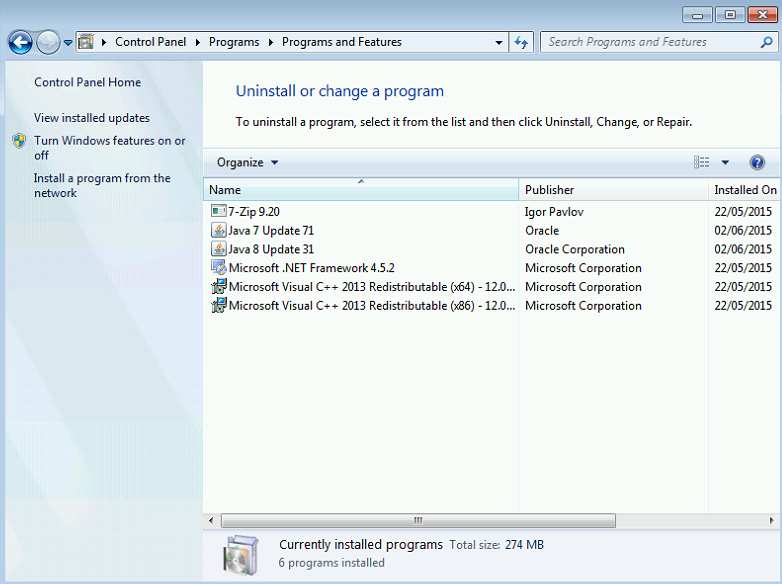This screenshot has width=782, height=584.
Task: Open the Organize dropdown menu
Action: click(x=247, y=162)
